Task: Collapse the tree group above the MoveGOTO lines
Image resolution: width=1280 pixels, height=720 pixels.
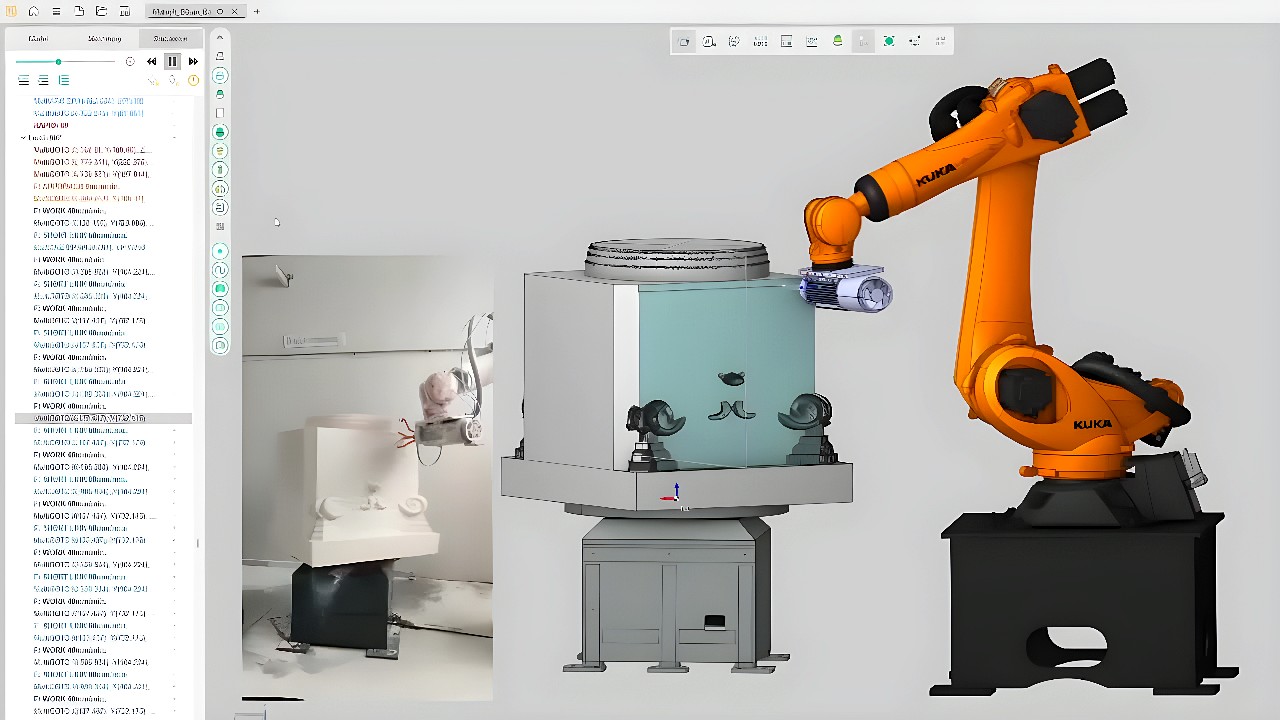Action: tap(23, 137)
